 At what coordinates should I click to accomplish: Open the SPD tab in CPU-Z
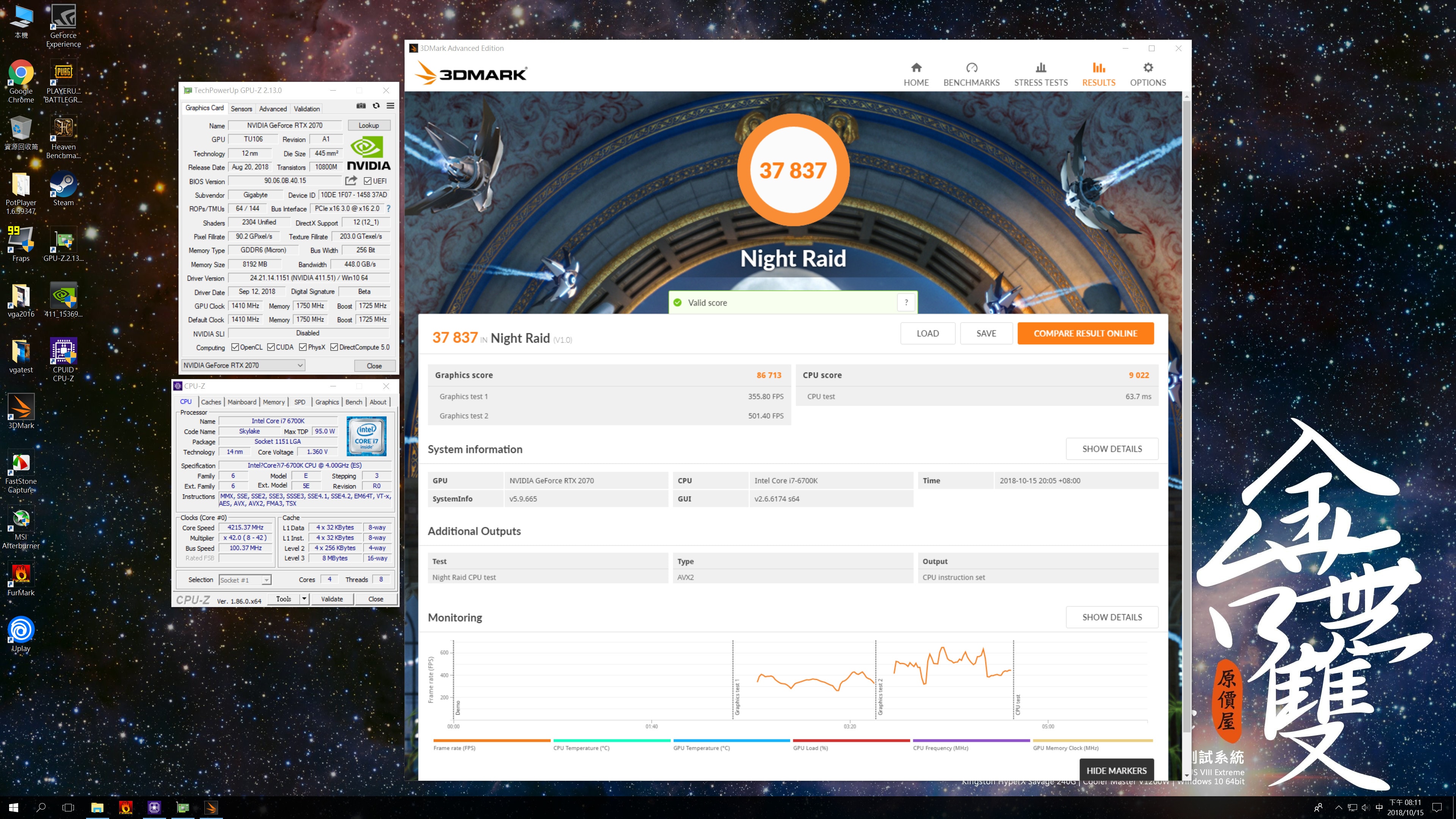pos(300,402)
